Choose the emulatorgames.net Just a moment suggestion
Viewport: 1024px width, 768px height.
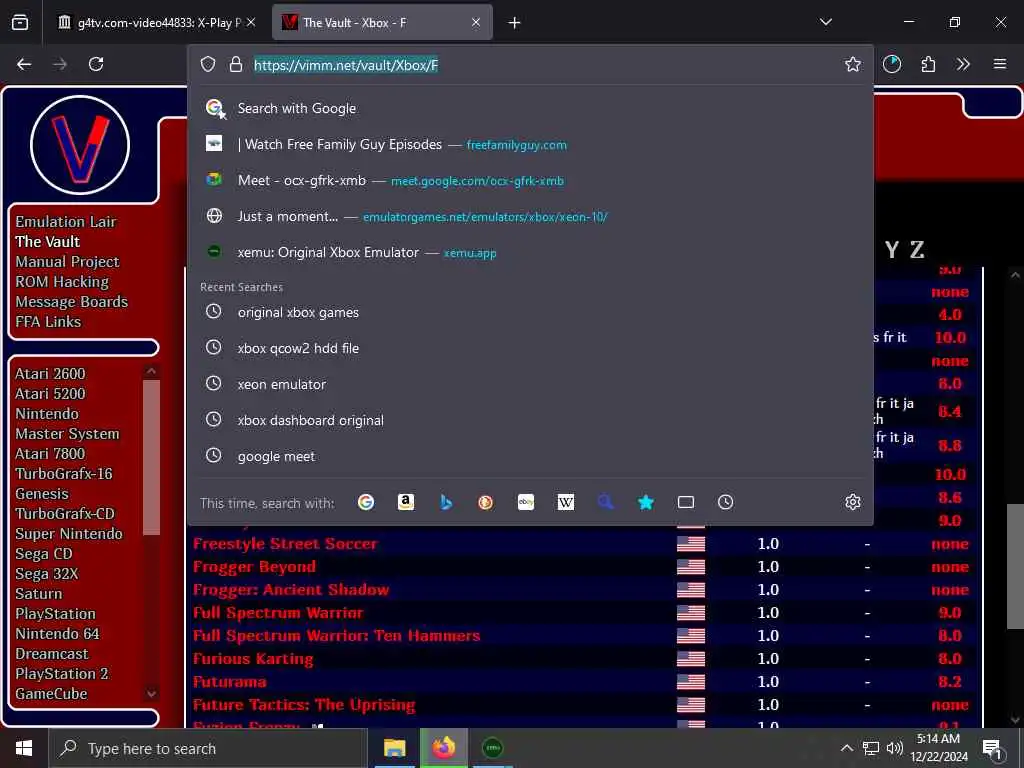tap(530, 216)
